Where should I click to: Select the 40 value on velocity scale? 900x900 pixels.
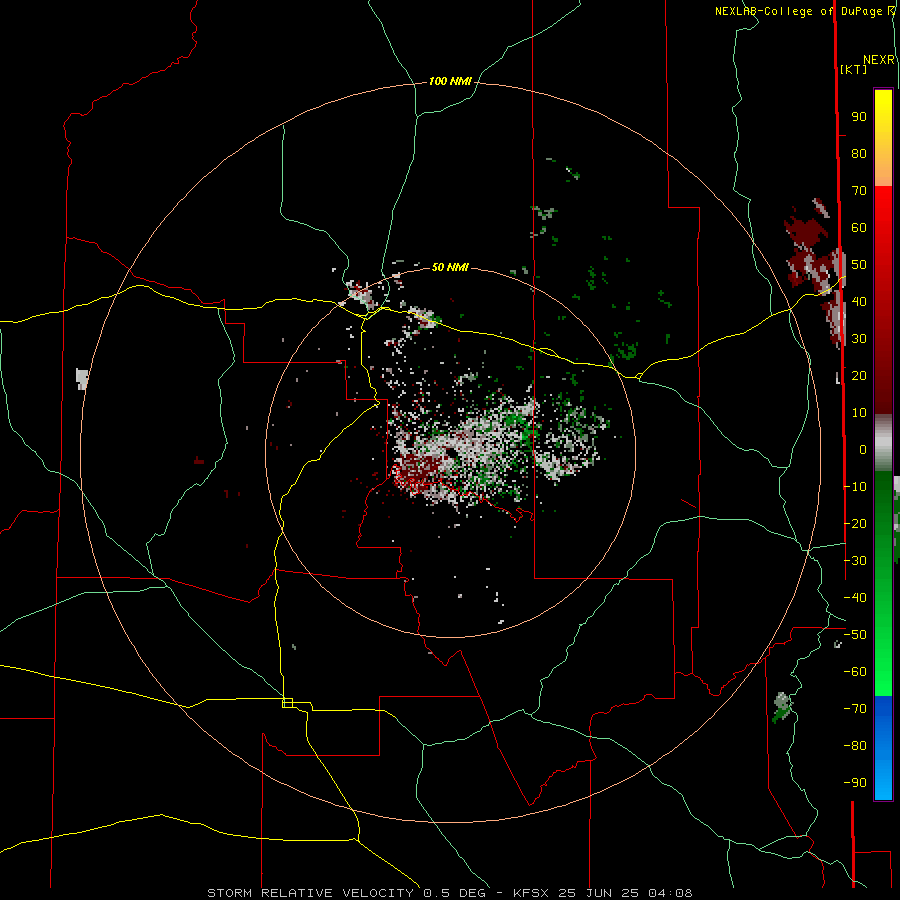859,302
